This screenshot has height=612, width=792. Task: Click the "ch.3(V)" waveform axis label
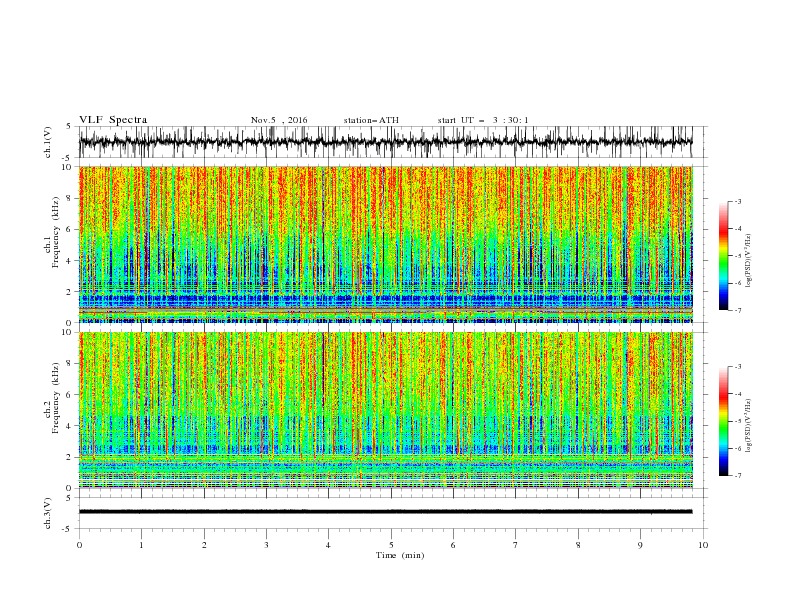coord(48,514)
